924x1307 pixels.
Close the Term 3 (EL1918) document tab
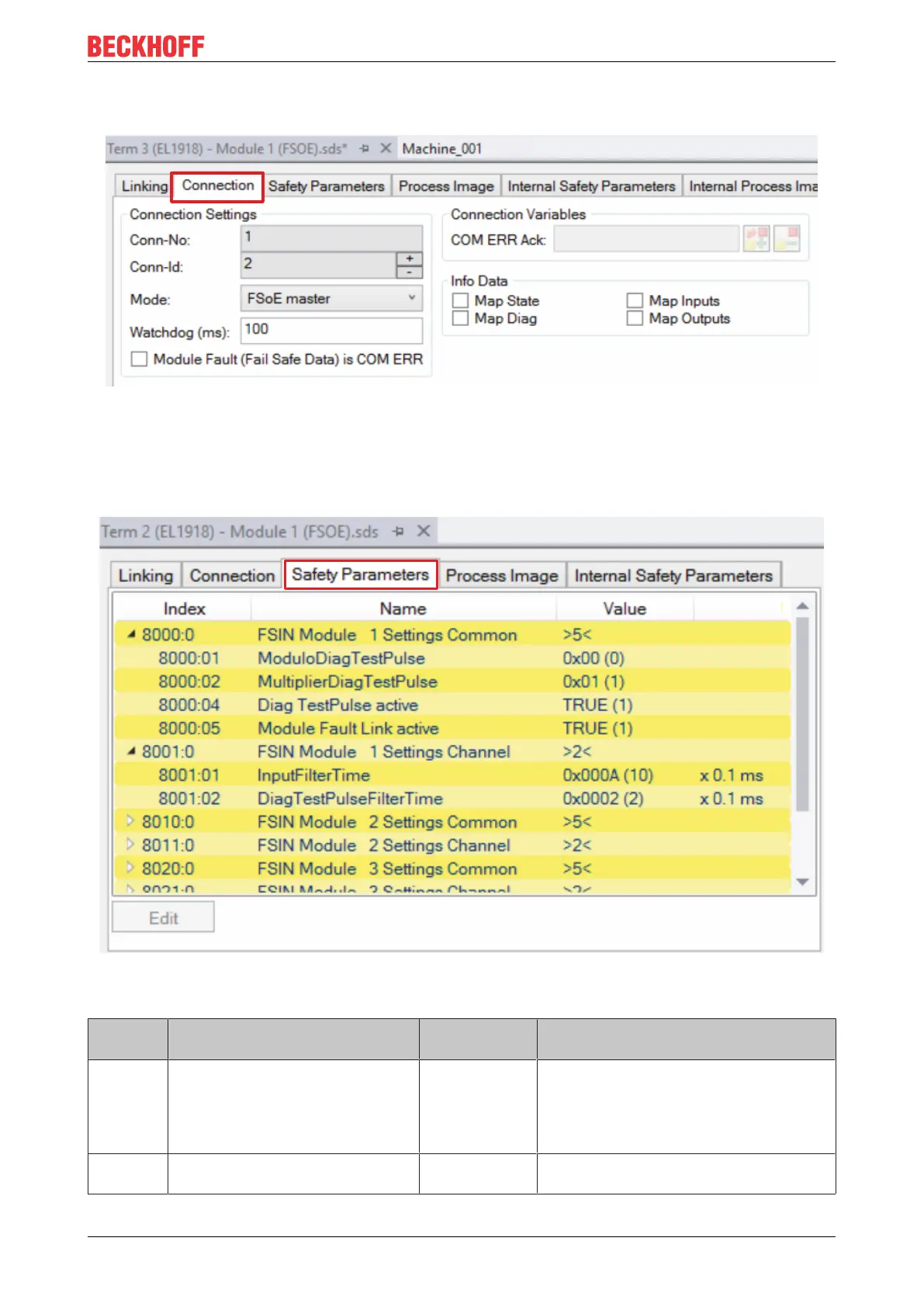click(386, 148)
